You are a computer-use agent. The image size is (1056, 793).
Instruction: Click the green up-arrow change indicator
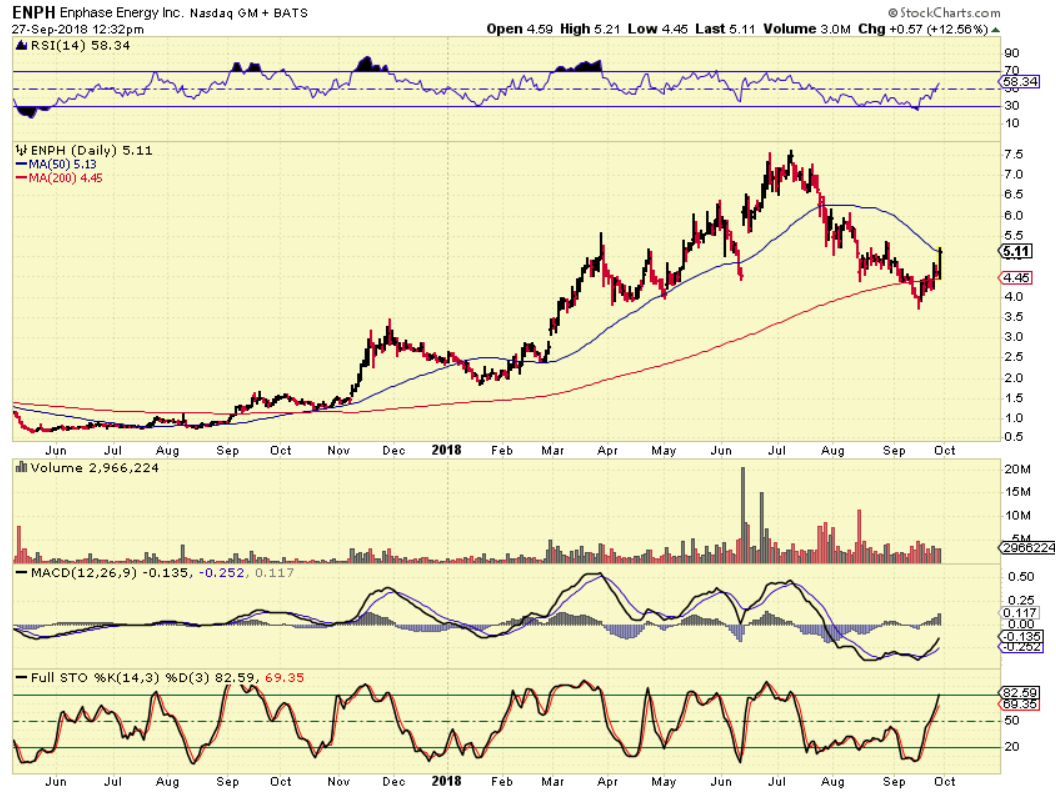click(995, 30)
